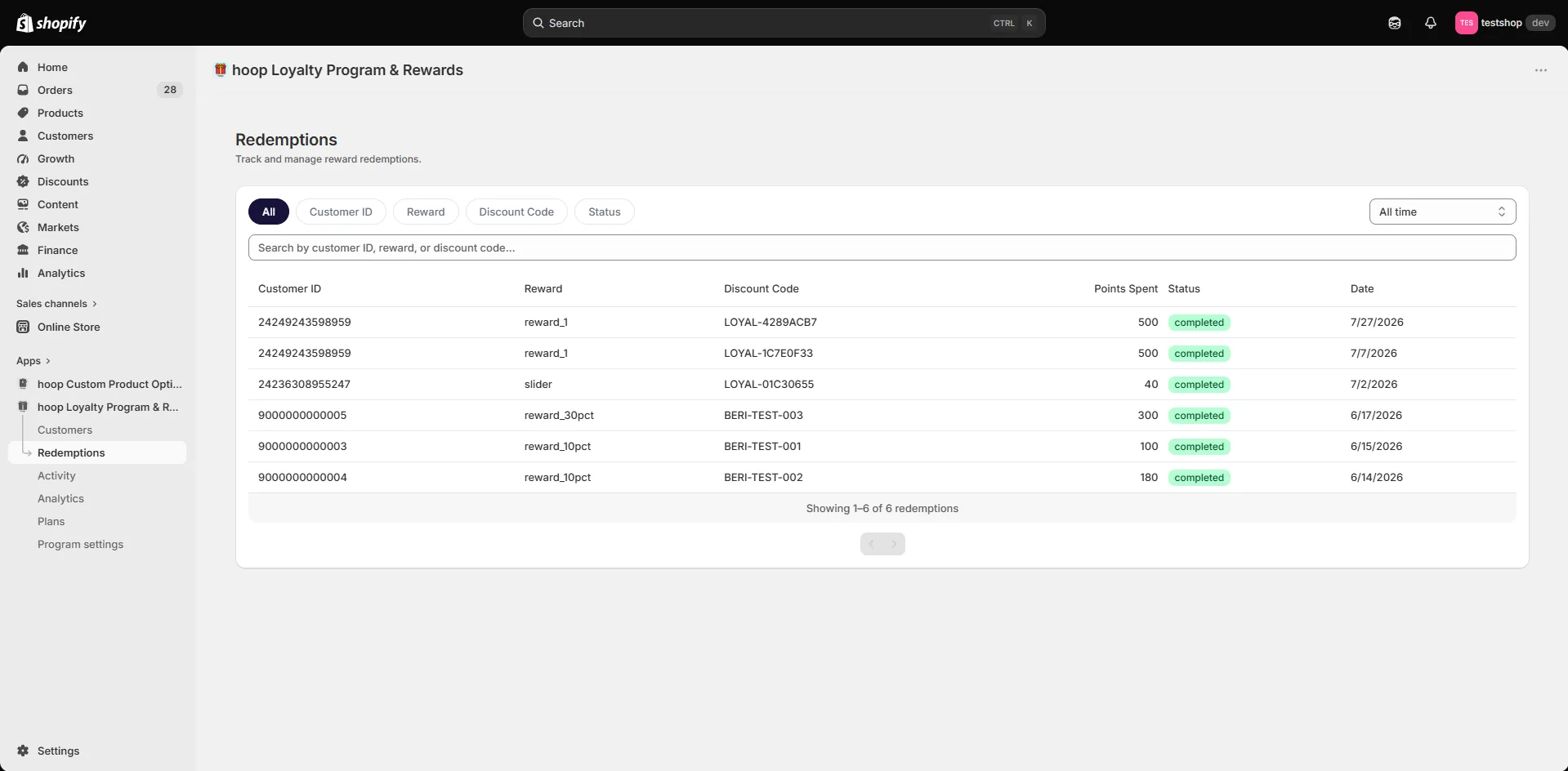Open the Activity subpage link
This screenshot has height=771, width=1568.
click(56, 475)
